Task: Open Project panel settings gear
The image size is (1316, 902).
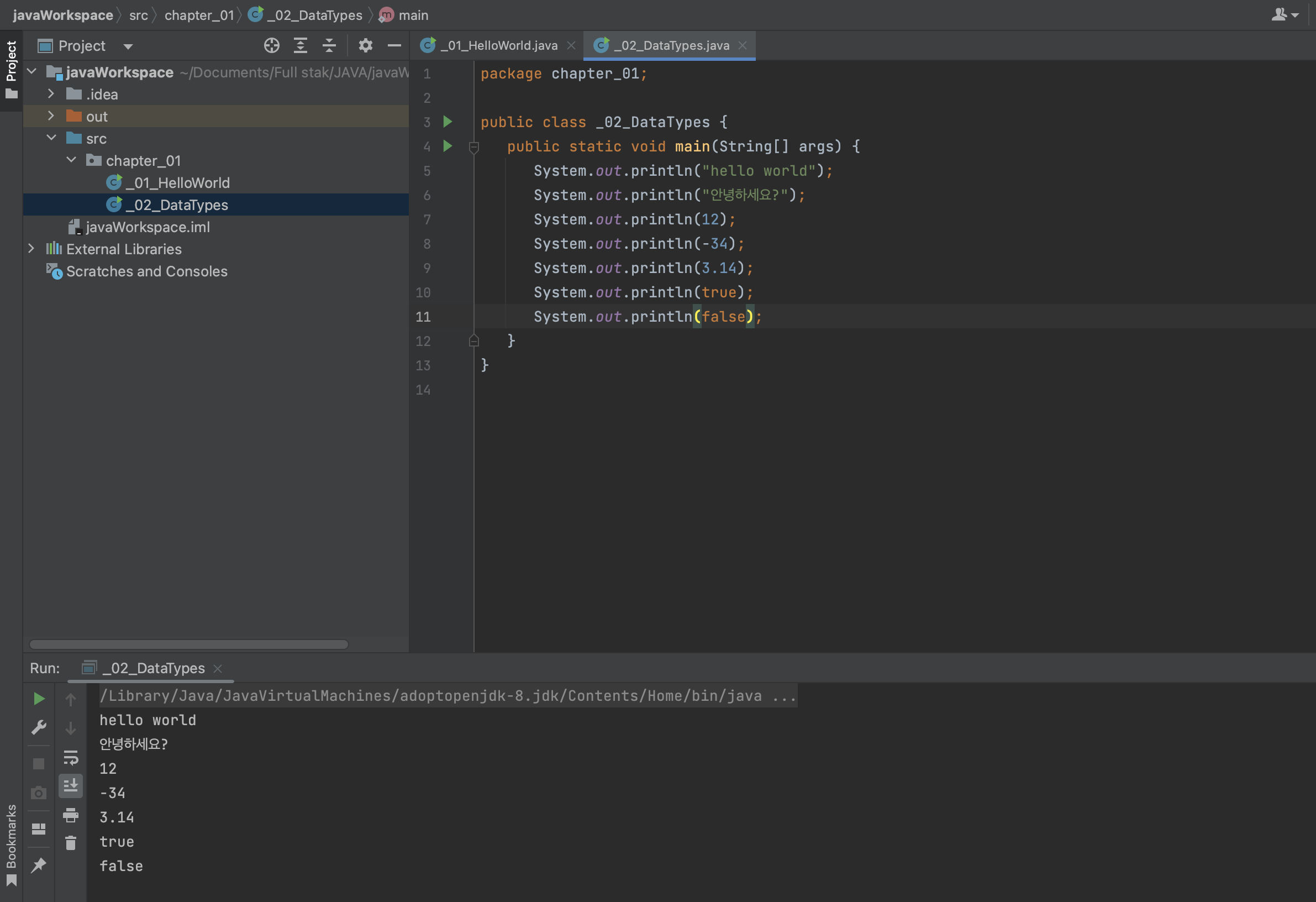Action: tap(365, 45)
